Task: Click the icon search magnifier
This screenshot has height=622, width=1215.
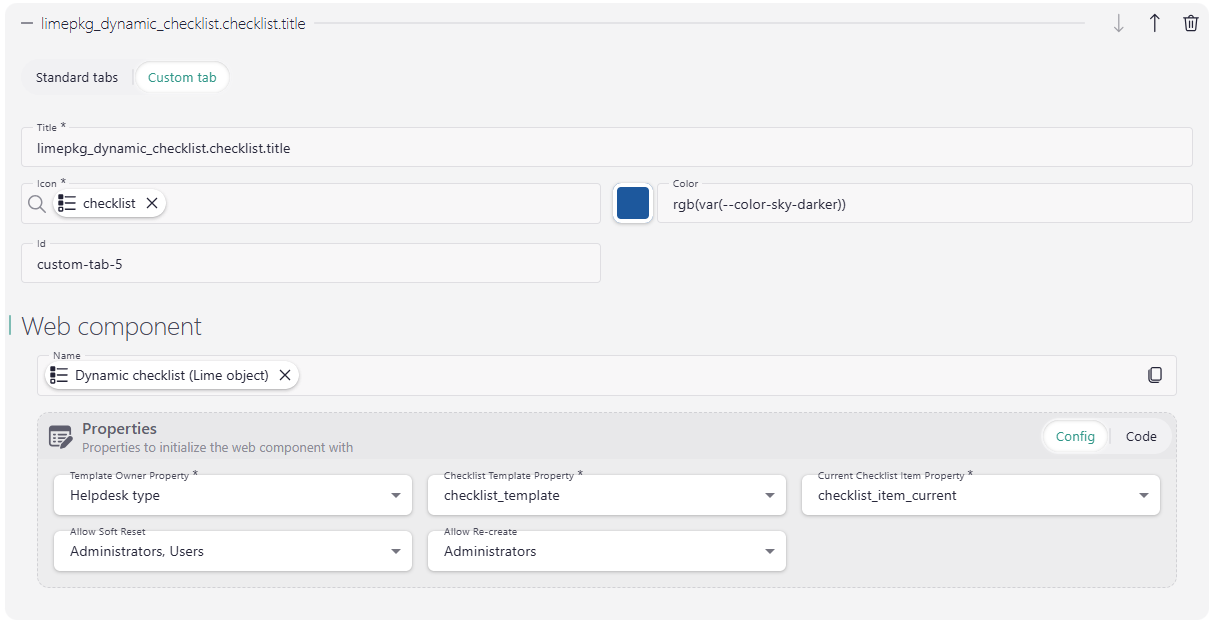Action: [36, 203]
